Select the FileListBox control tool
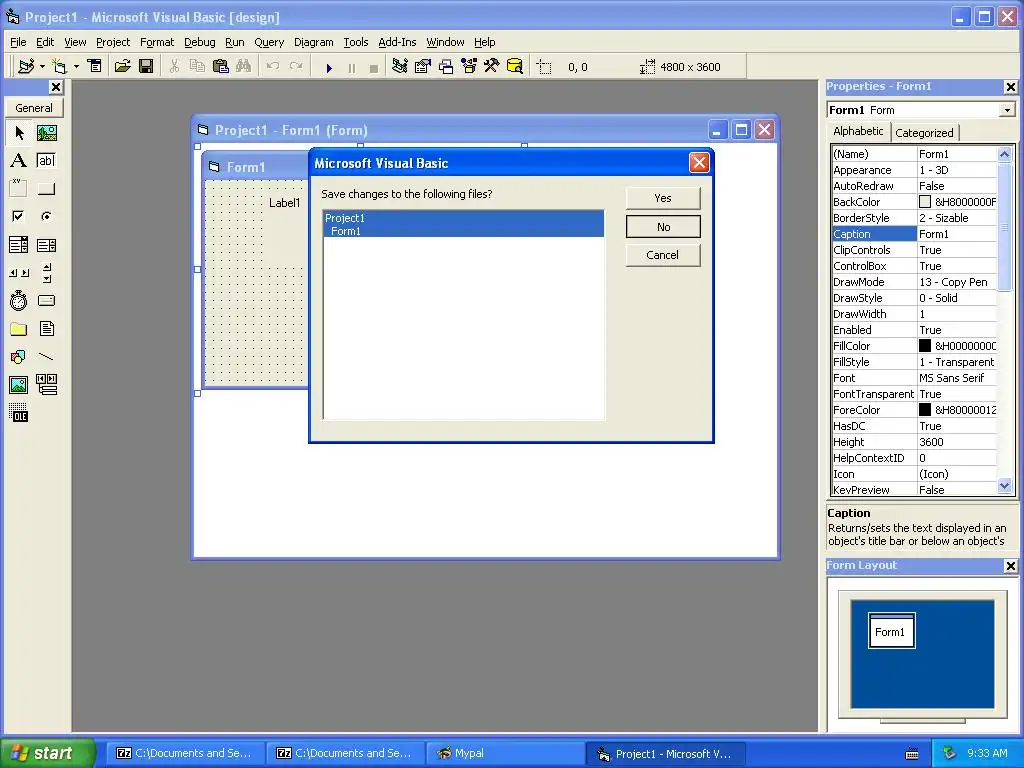1024x768 pixels. [x=46, y=328]
